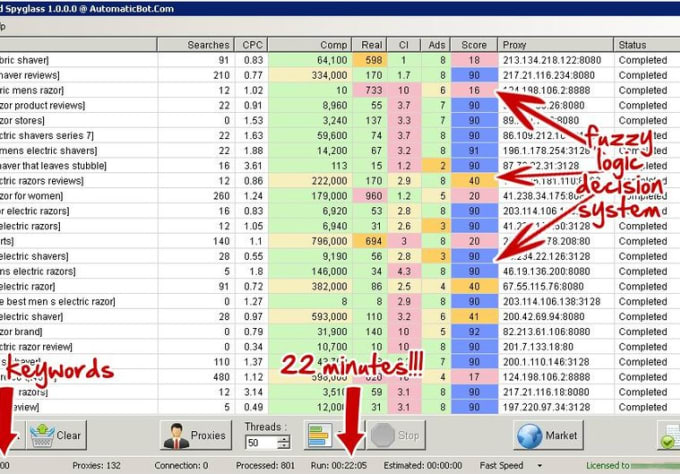Sort by the Ads column header
680x474 pixels.
coord(436,45)
